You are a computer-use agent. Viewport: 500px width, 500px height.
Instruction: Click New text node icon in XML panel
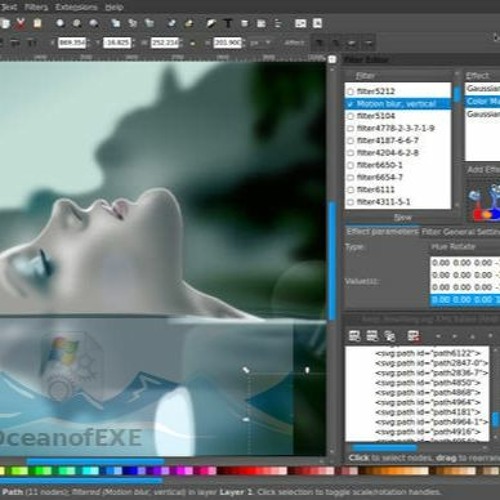coord(372,336)
